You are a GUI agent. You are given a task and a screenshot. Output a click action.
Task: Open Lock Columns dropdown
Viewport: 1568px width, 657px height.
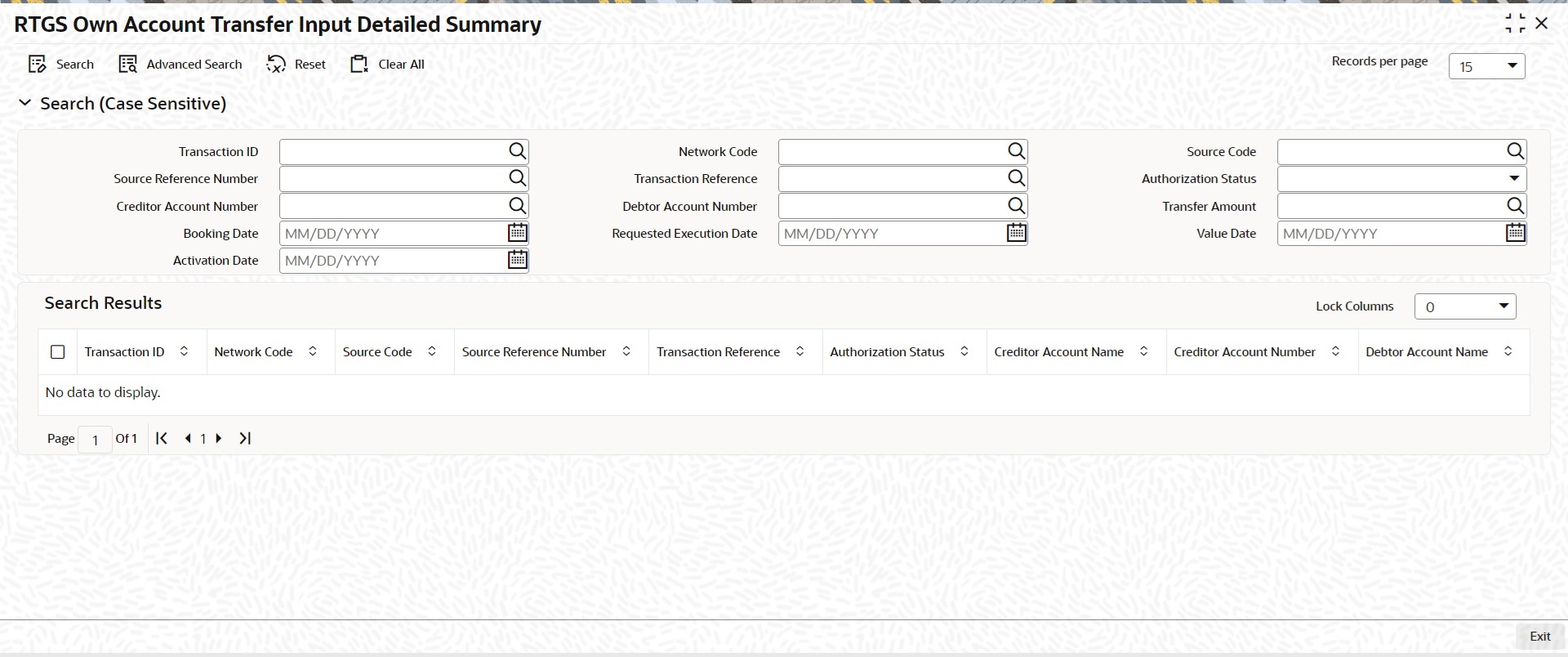[1465, 306]
